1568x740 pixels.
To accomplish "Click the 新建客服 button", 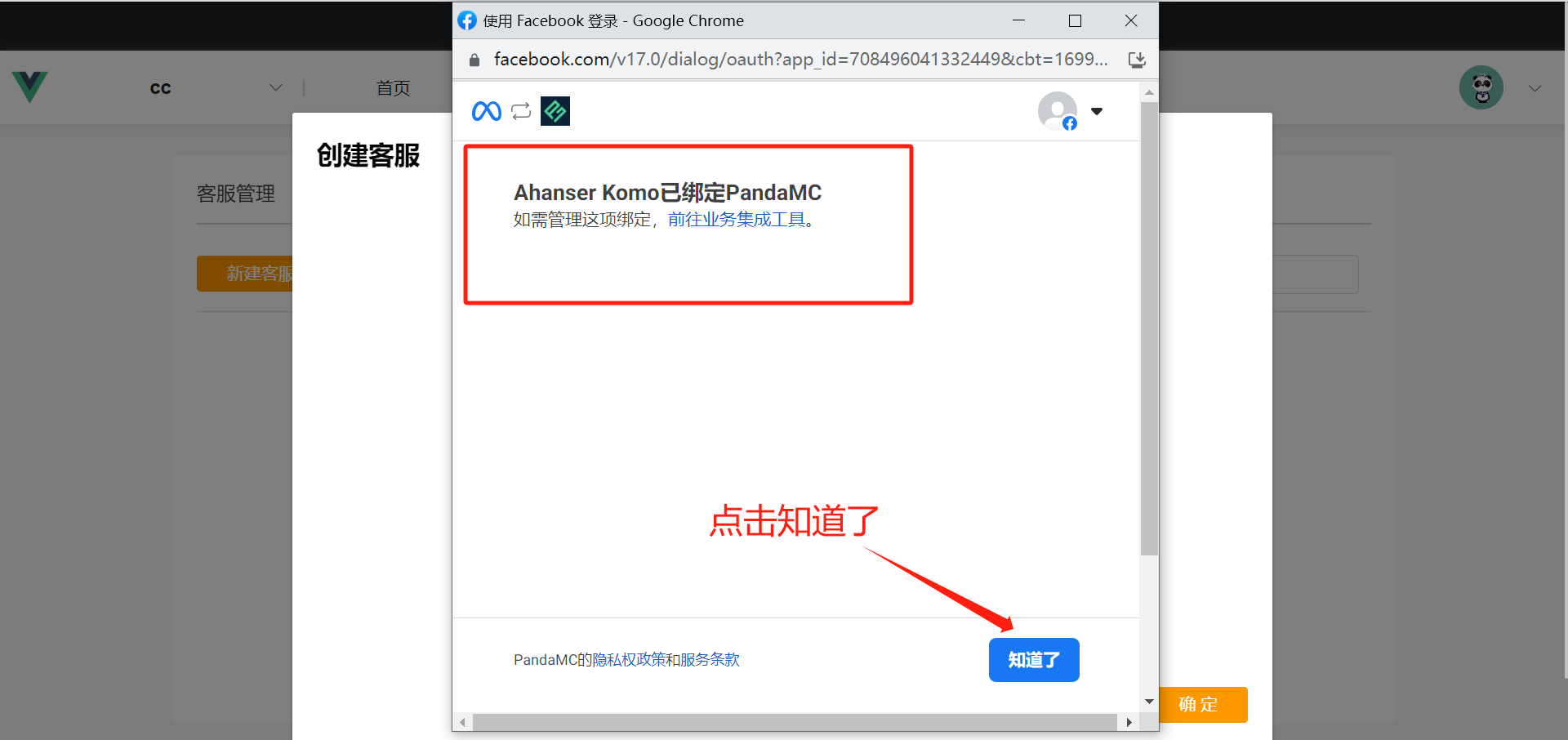I will pyautogui.click(x=245, y=274).
